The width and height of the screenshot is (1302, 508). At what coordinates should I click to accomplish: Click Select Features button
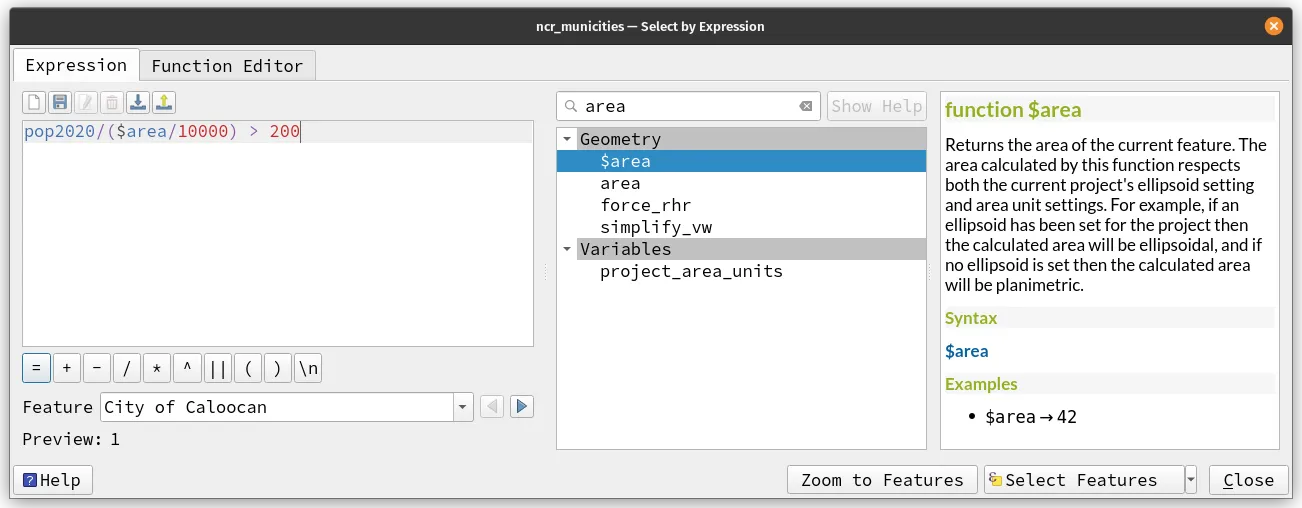1084,480
